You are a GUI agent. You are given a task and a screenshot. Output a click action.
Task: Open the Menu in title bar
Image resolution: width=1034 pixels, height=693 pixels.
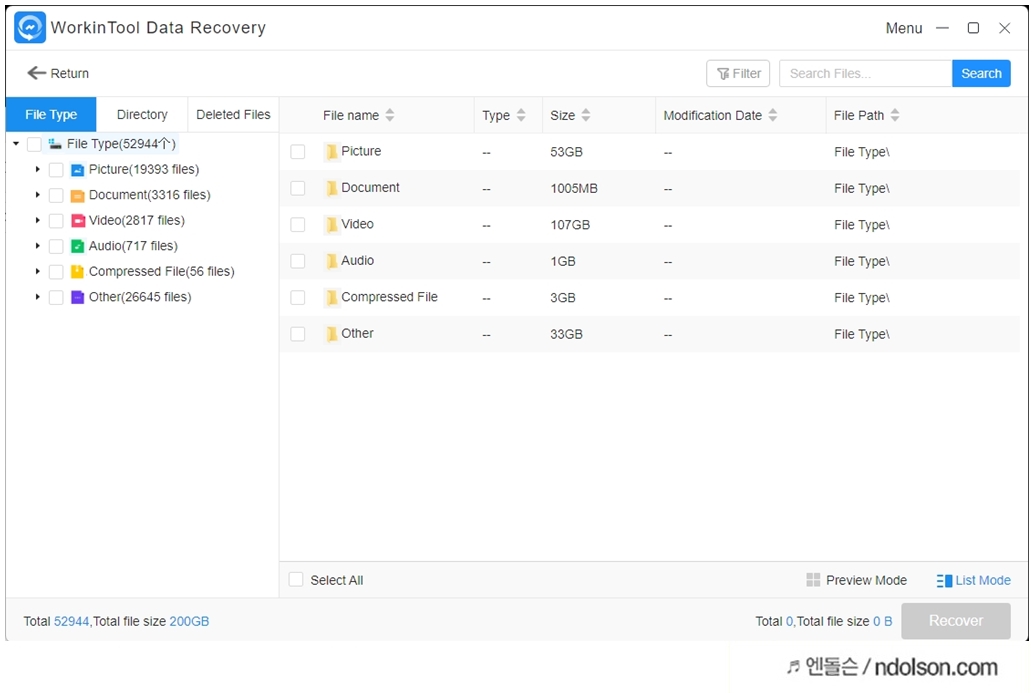pyautogui.click(x=903, y=28)
